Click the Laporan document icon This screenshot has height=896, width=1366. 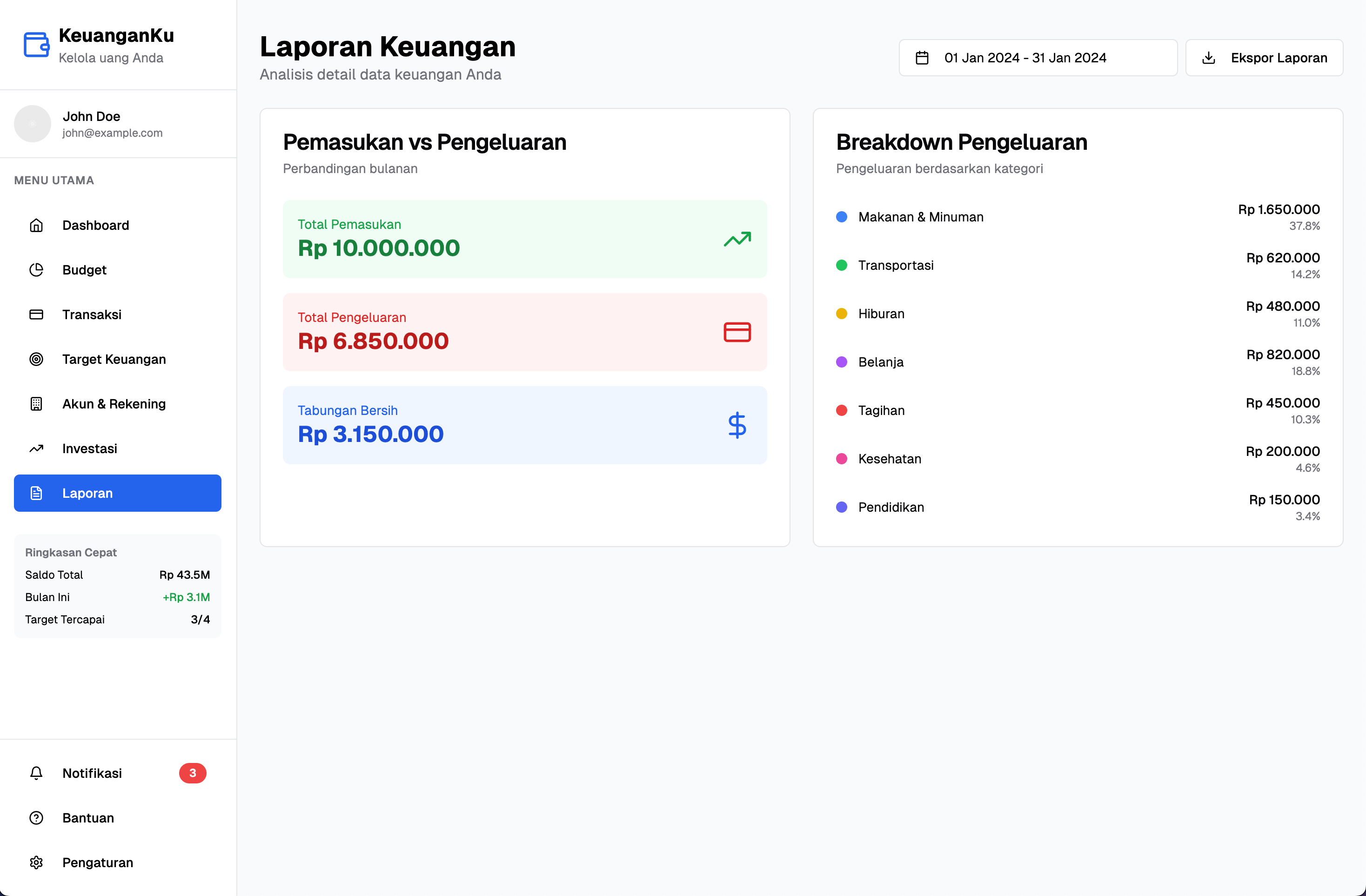tap(36, 493)
